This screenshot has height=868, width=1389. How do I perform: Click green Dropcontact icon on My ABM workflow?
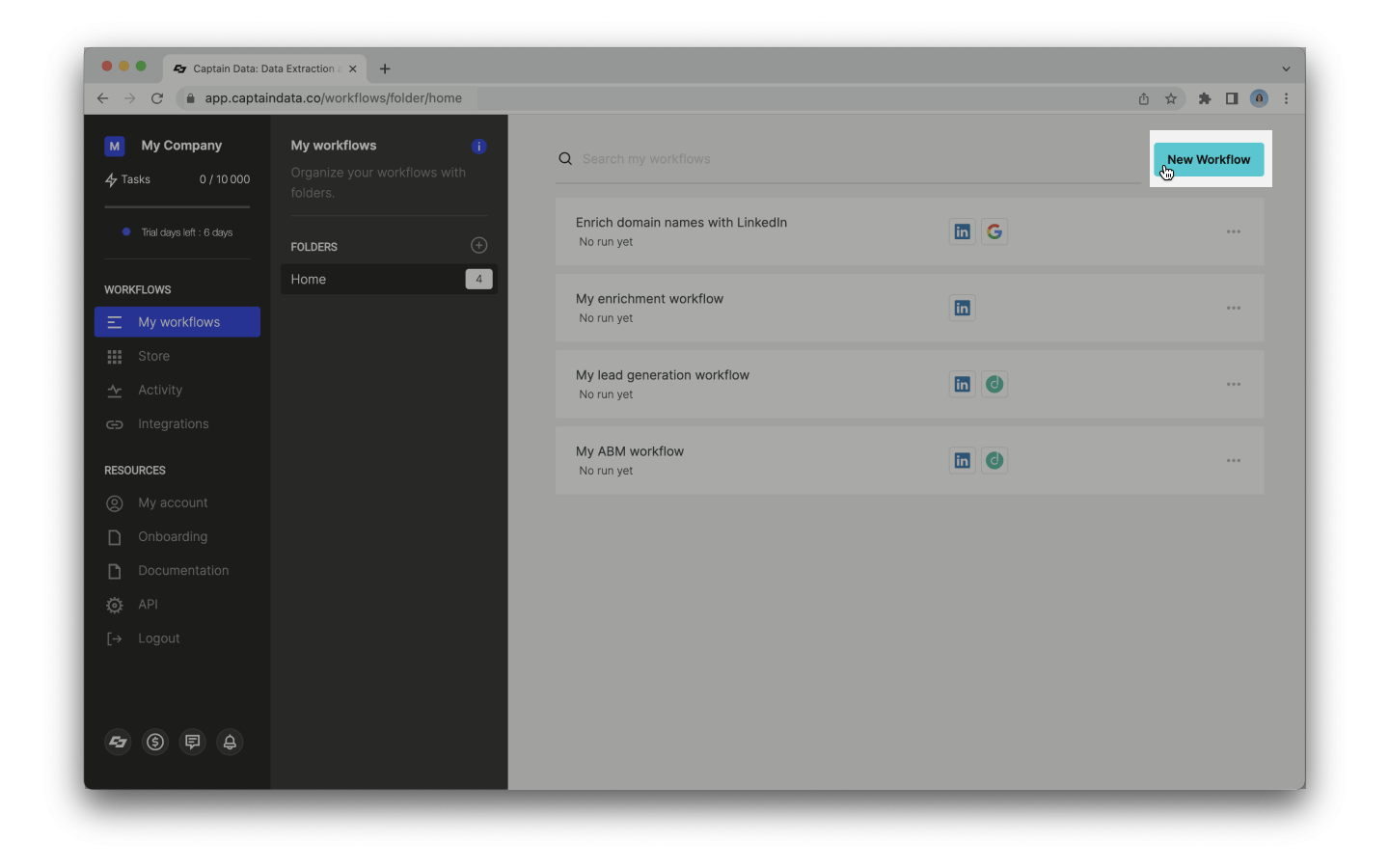[x=994, y=460]
